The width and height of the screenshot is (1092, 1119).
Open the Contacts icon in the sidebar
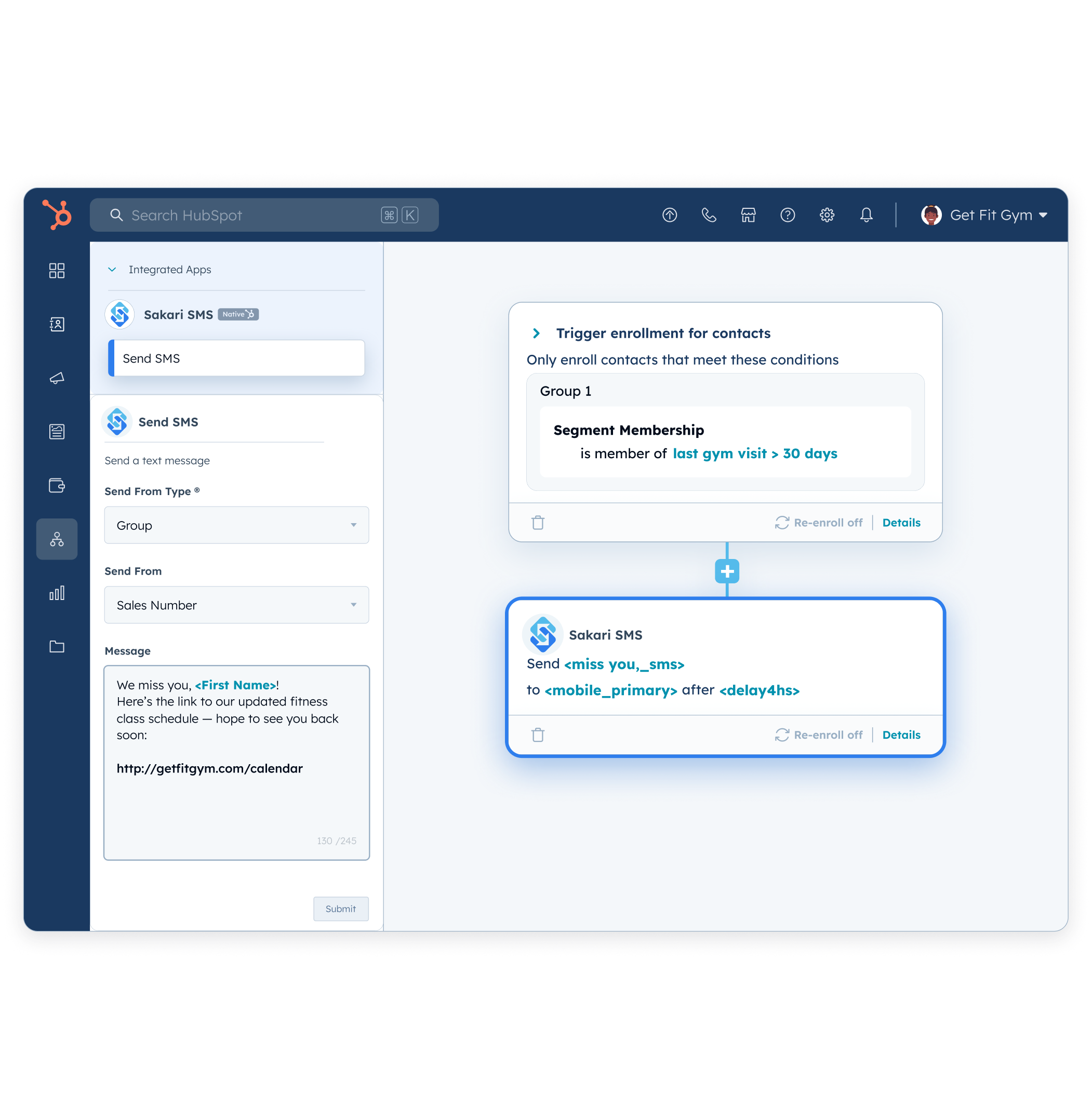[x=57, y=324]
